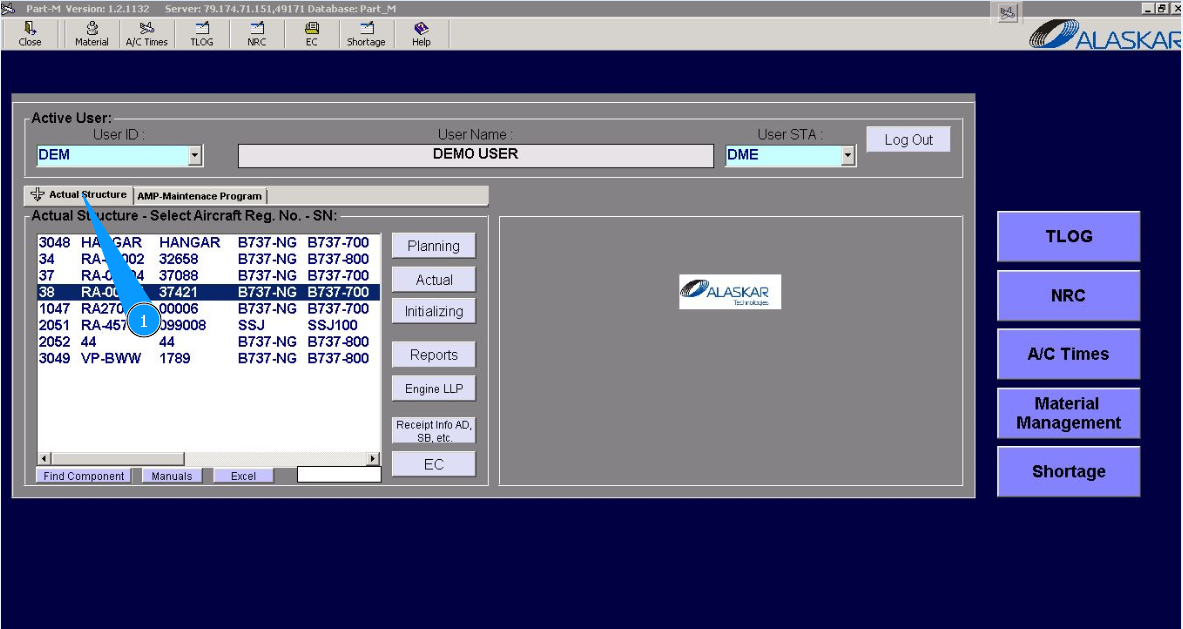
Task: Open the Shortage toolbar icon
Action: click(x=366, y=34)
